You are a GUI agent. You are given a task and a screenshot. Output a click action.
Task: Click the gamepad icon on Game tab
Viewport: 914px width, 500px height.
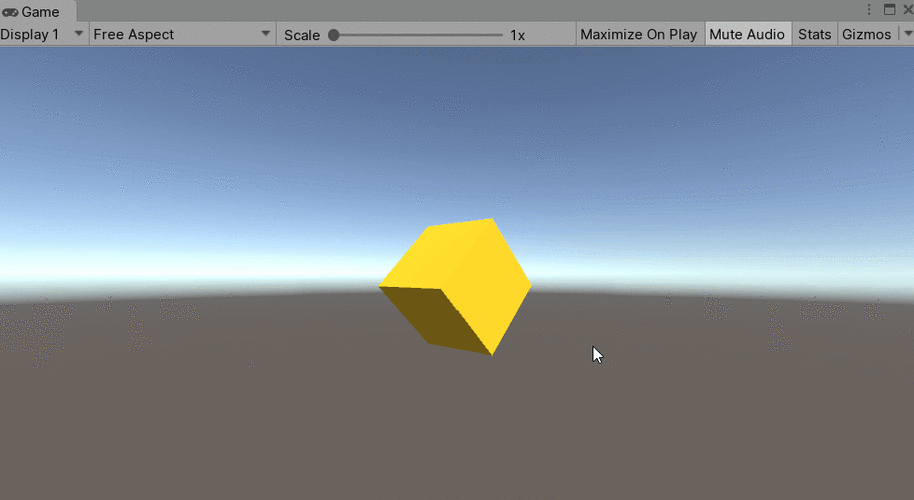[x=10, y=12]
